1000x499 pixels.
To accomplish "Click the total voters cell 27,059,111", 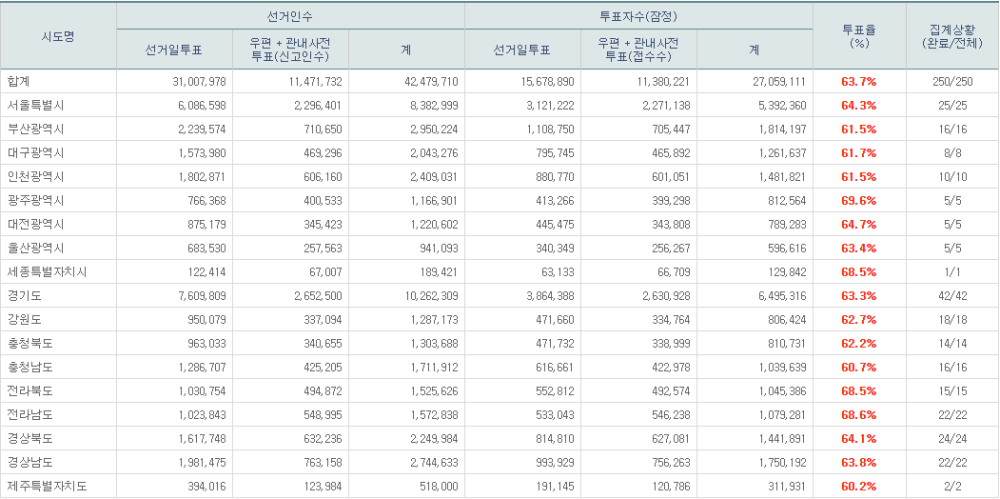I will coord(777,81).
